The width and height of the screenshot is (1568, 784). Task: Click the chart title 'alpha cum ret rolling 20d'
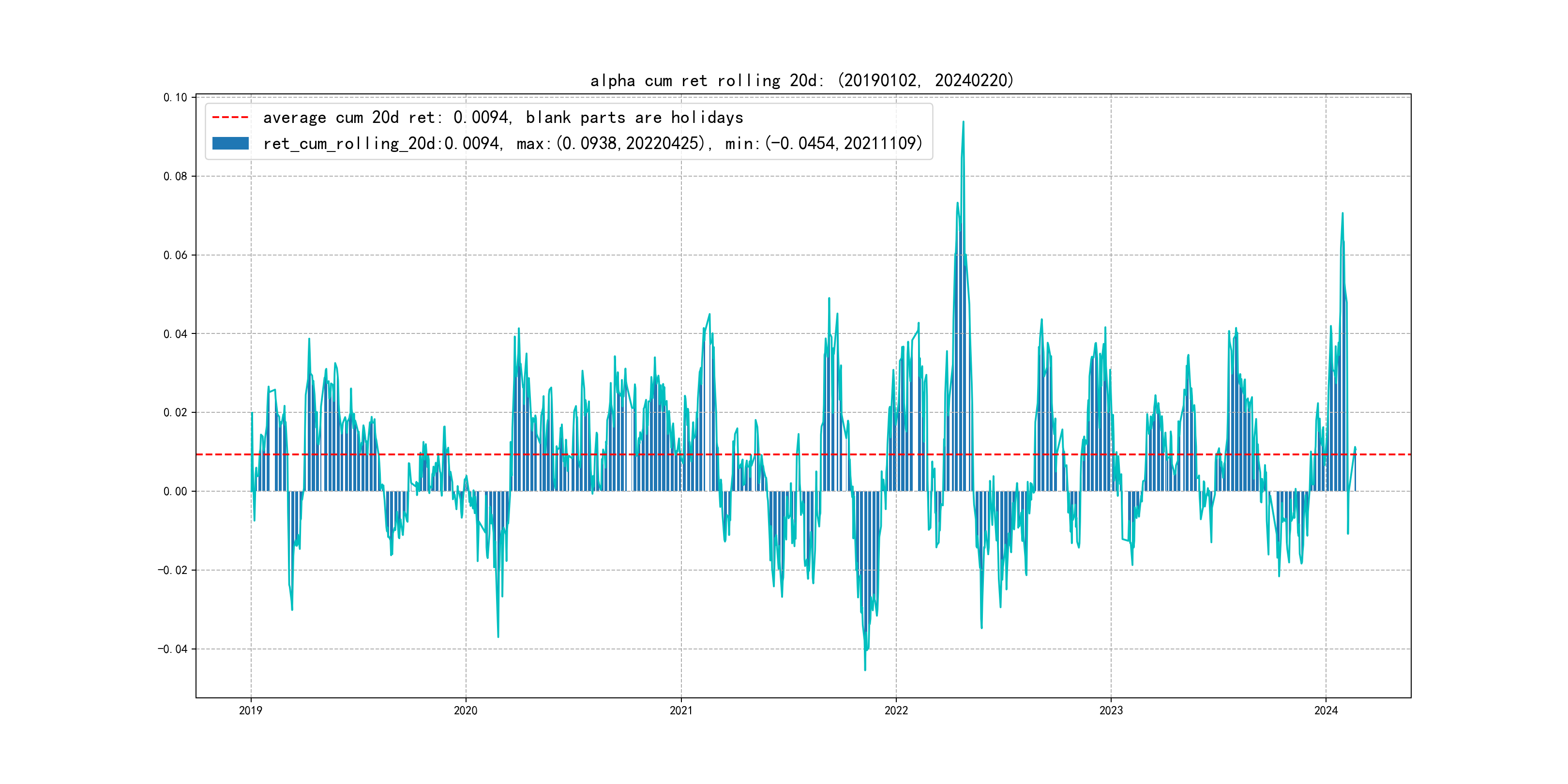click(x=801, y=80)
